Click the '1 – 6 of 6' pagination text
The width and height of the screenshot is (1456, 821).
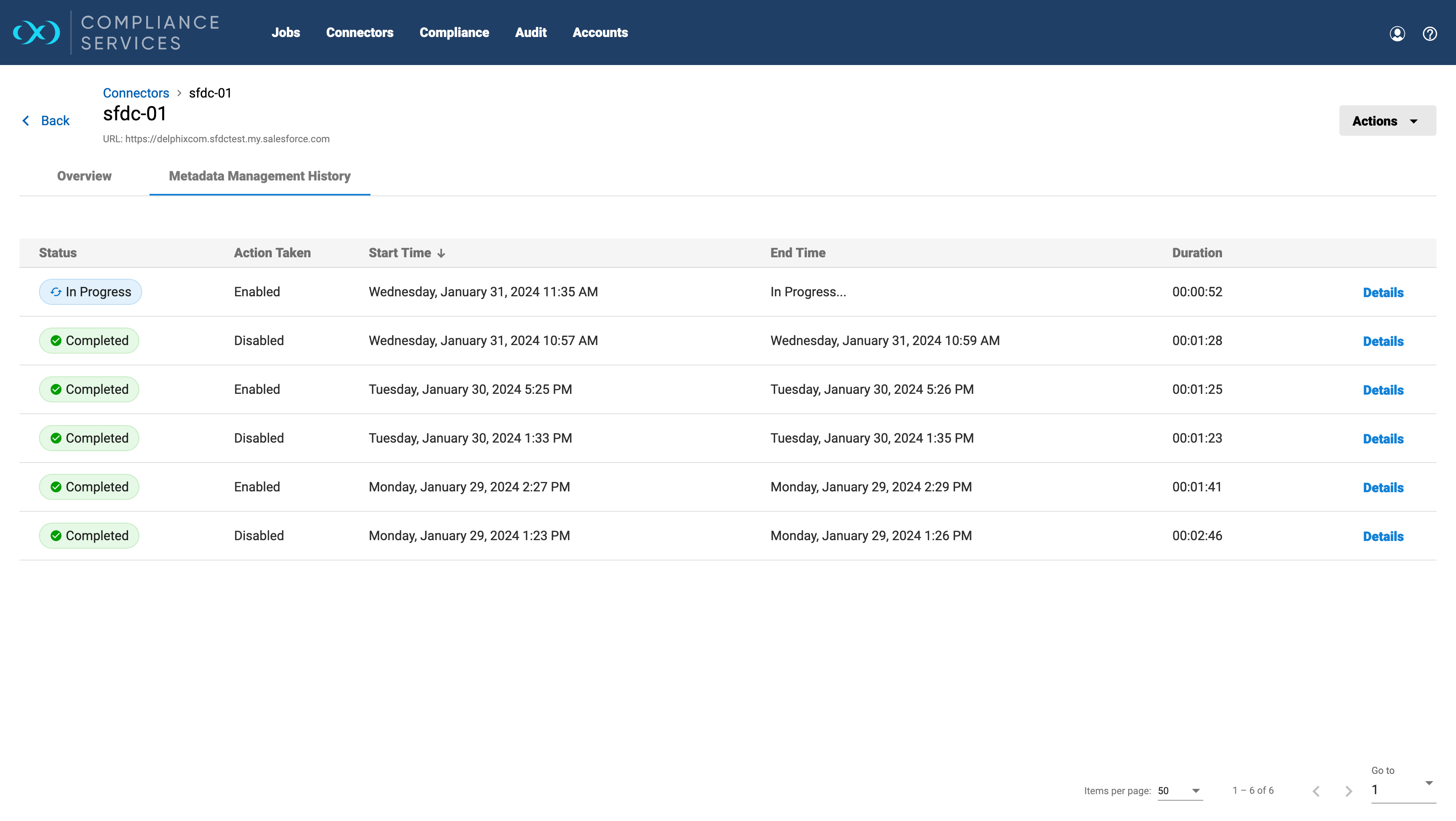tap(1253, 791)
